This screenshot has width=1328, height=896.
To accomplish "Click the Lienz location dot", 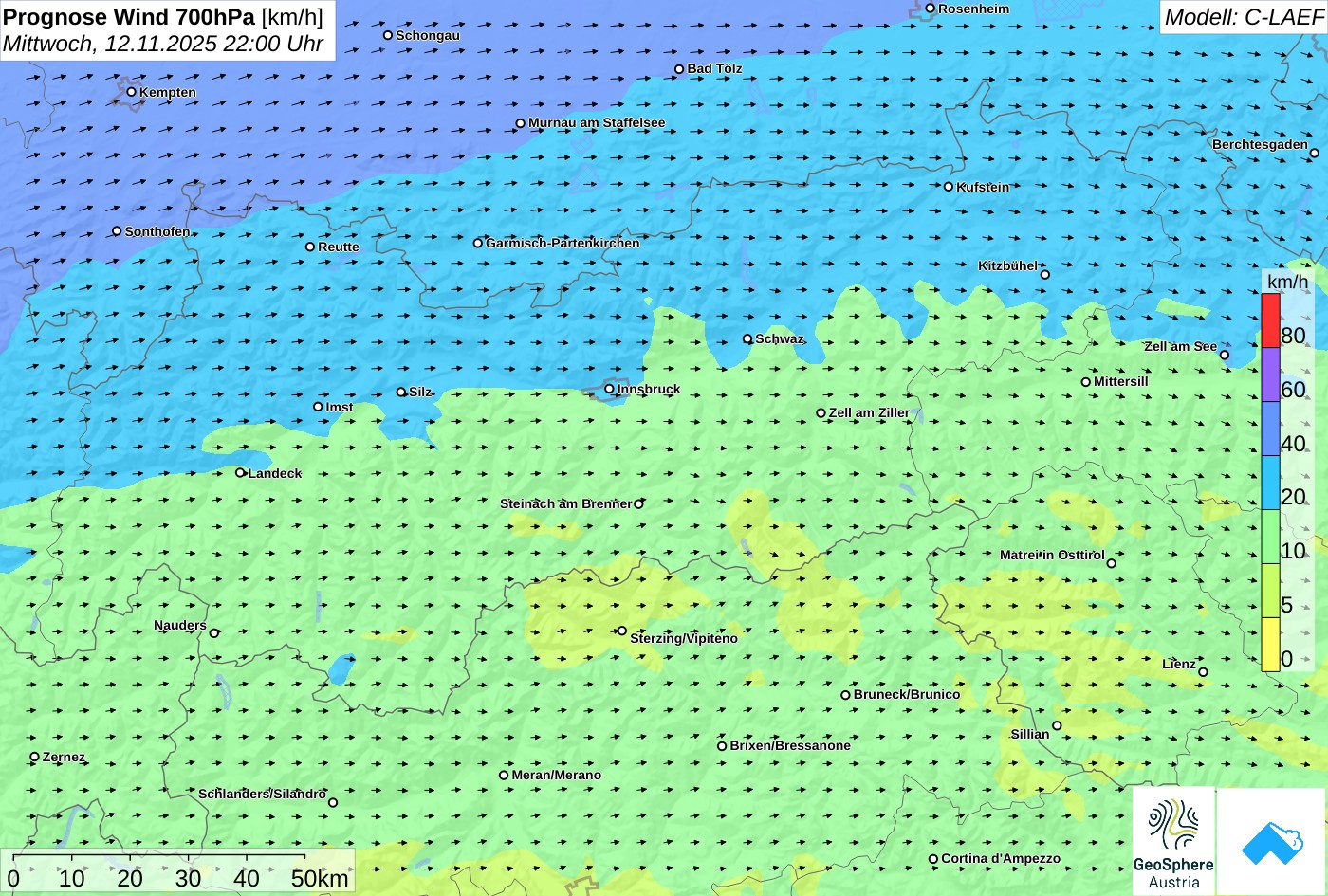I will coord(1203,672).
